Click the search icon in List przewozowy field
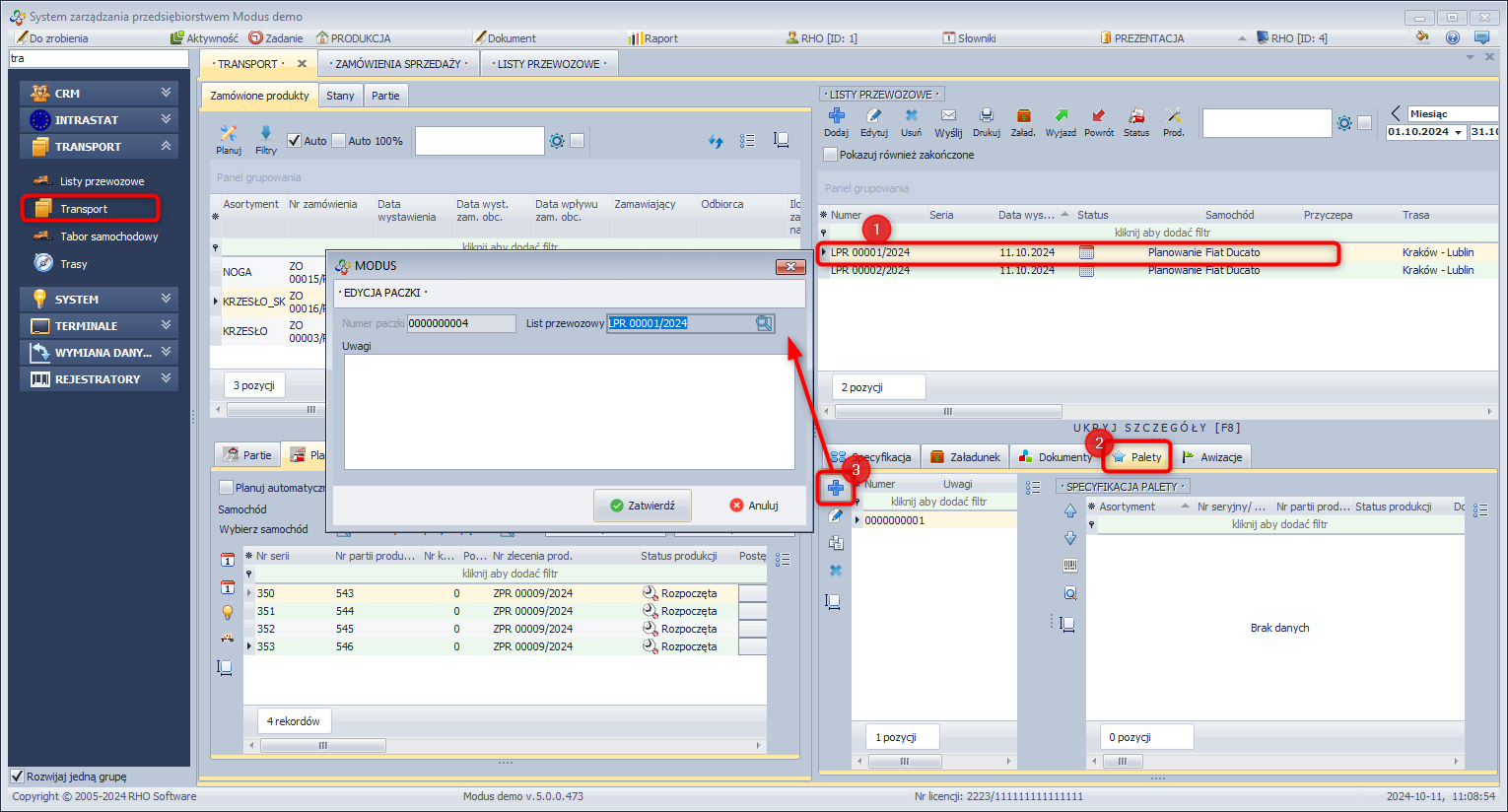The height and width of the screenshot is (812, 1508). [x=764, y=323]
